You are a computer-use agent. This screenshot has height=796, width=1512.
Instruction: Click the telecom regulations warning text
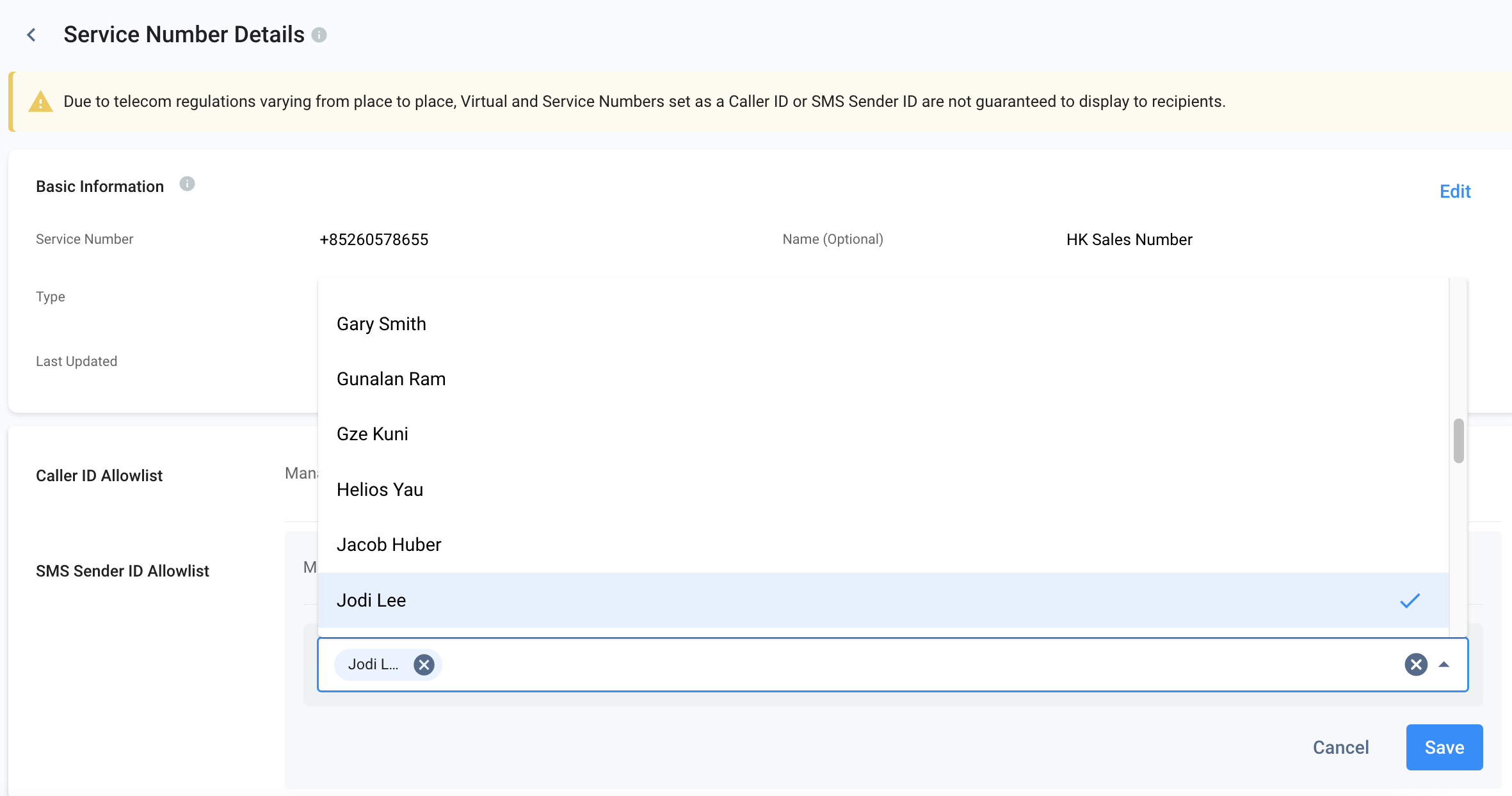(x=644, y=102)
